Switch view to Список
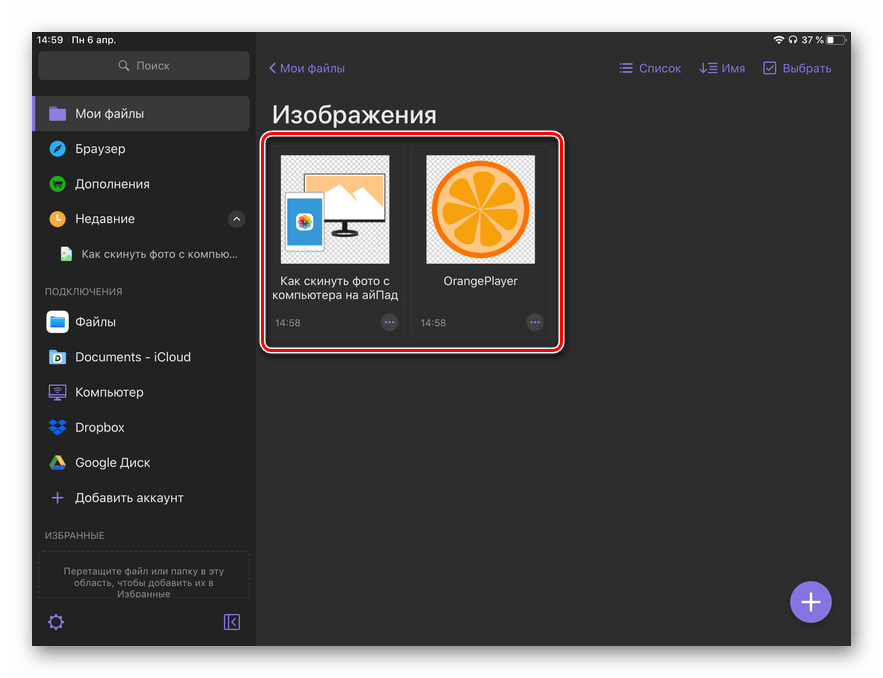 pyautogui.click(x=650, y=68)
